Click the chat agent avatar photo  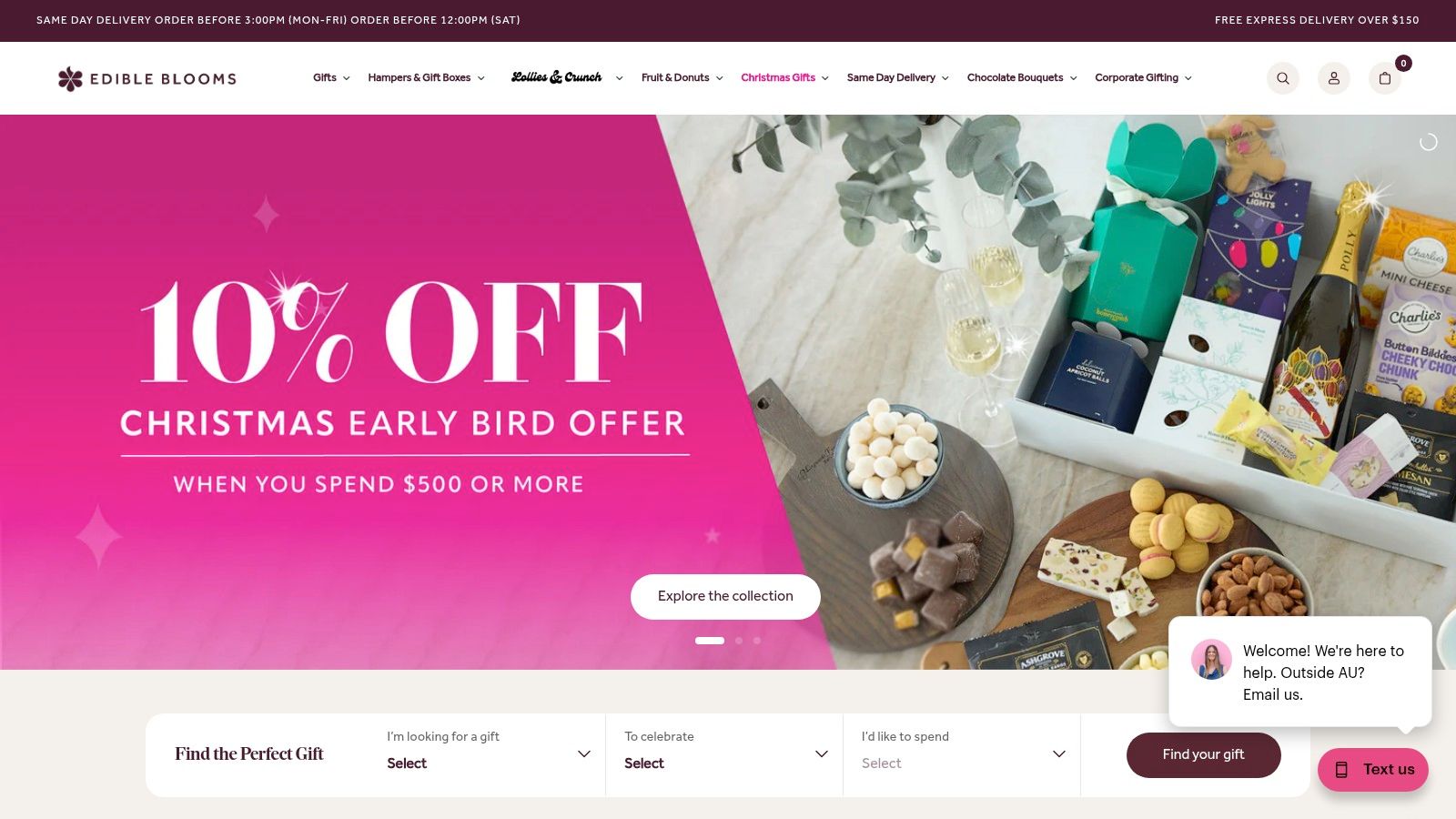coord(1211,659)
